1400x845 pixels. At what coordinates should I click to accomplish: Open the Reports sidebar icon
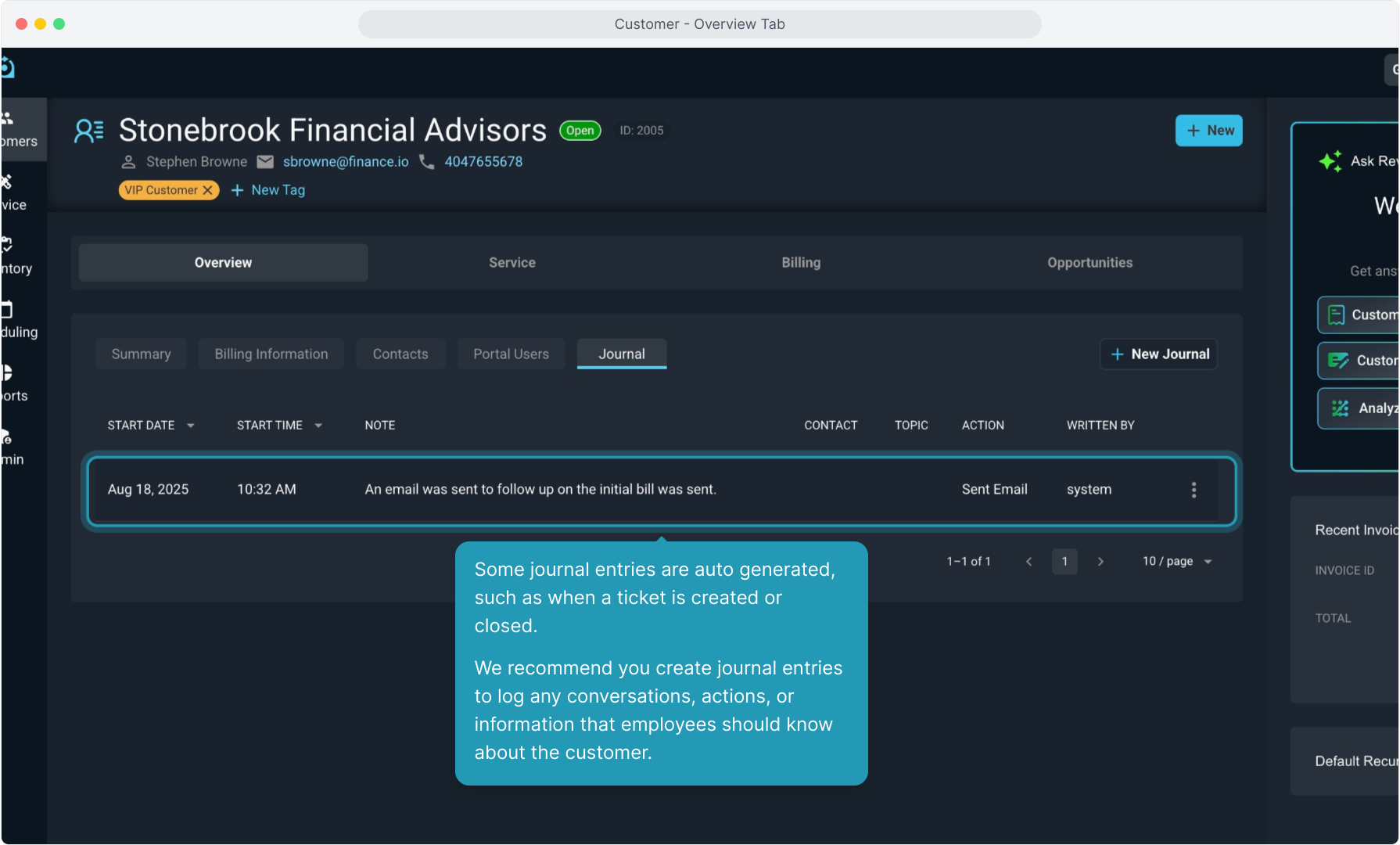pos(6,372)
